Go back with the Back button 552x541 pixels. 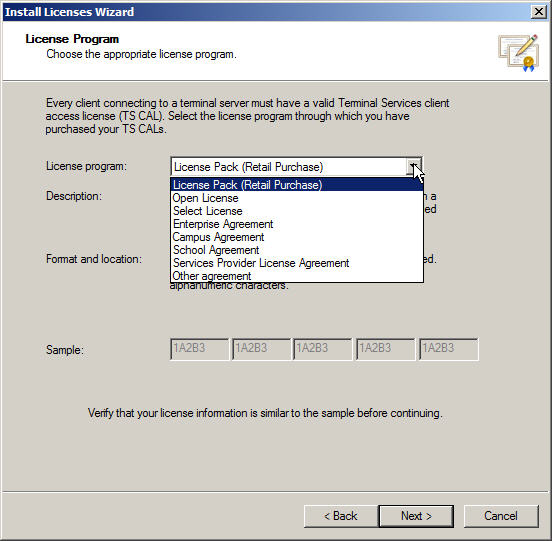coord(341,516)
